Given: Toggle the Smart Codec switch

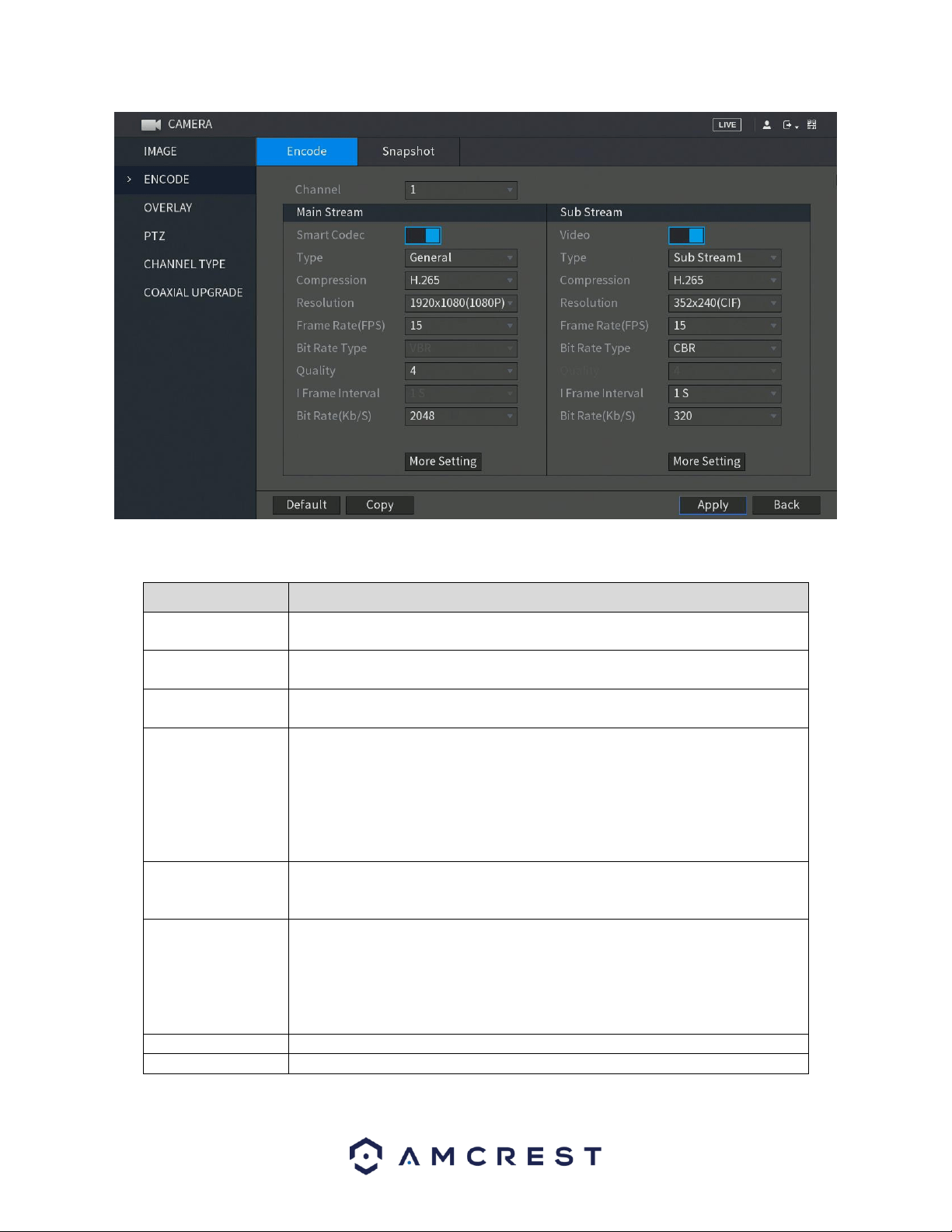Looking at the screenshot, I should [x=423, y=236].
